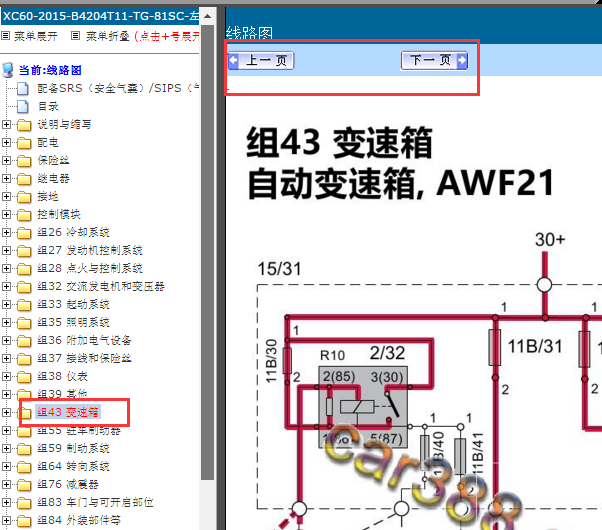The height and width of the screenshot is (530, 602).
Task: Click the 接地 folder icon
Action: 24,197
